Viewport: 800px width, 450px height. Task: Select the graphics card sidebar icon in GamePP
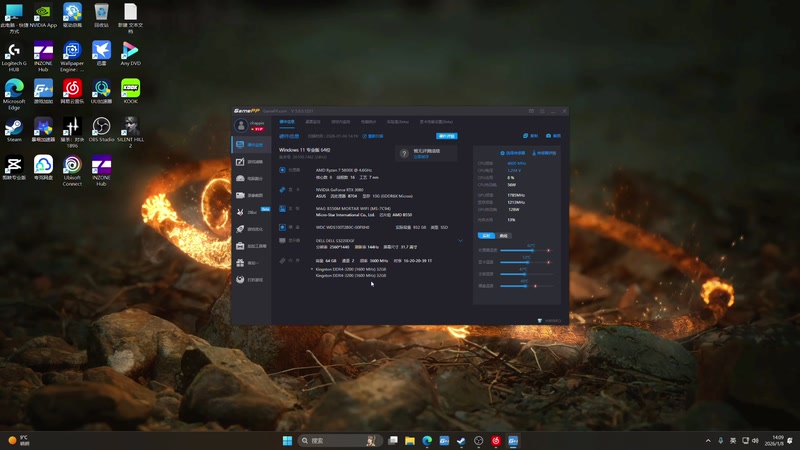coord(240,195)
